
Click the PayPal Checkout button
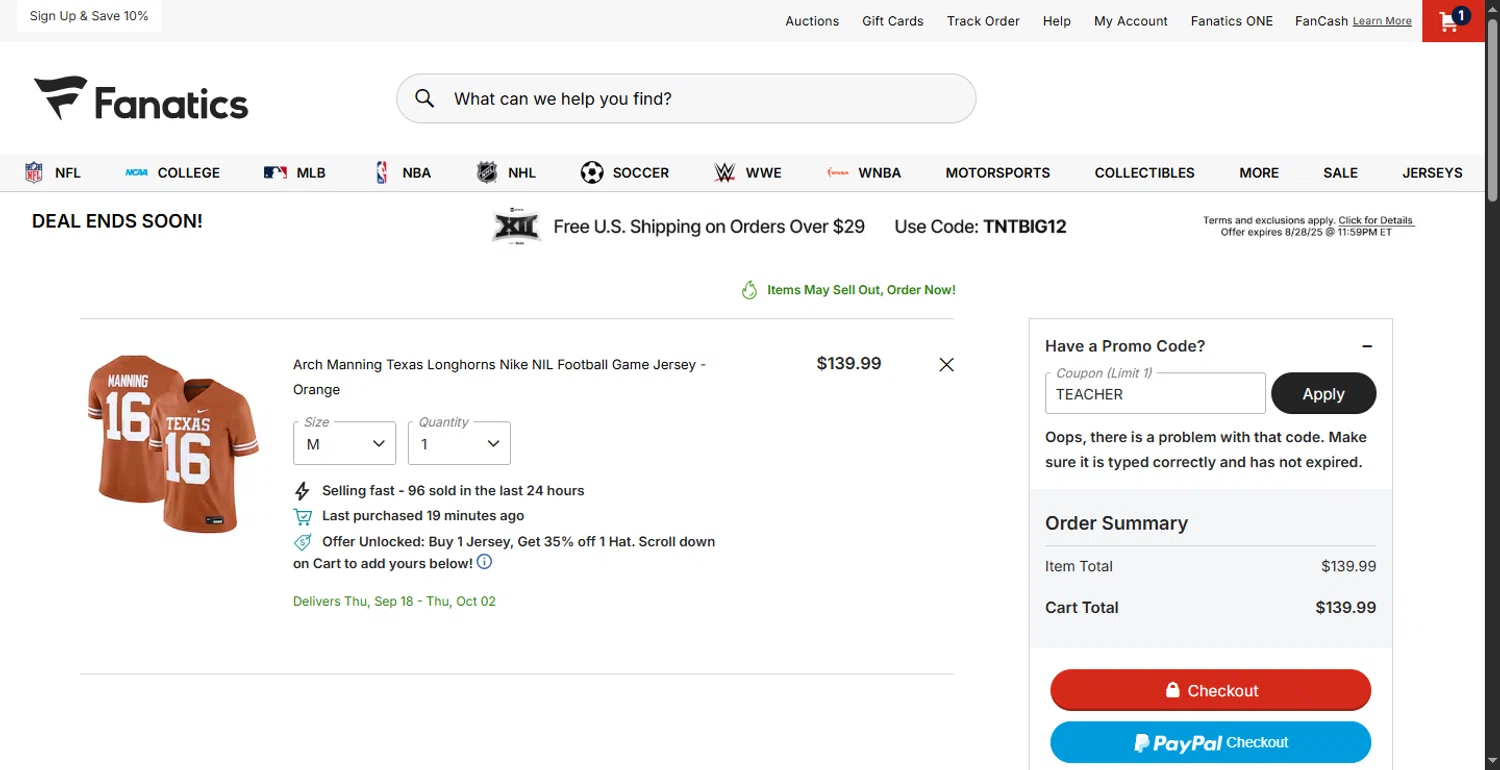point(1210,743)
